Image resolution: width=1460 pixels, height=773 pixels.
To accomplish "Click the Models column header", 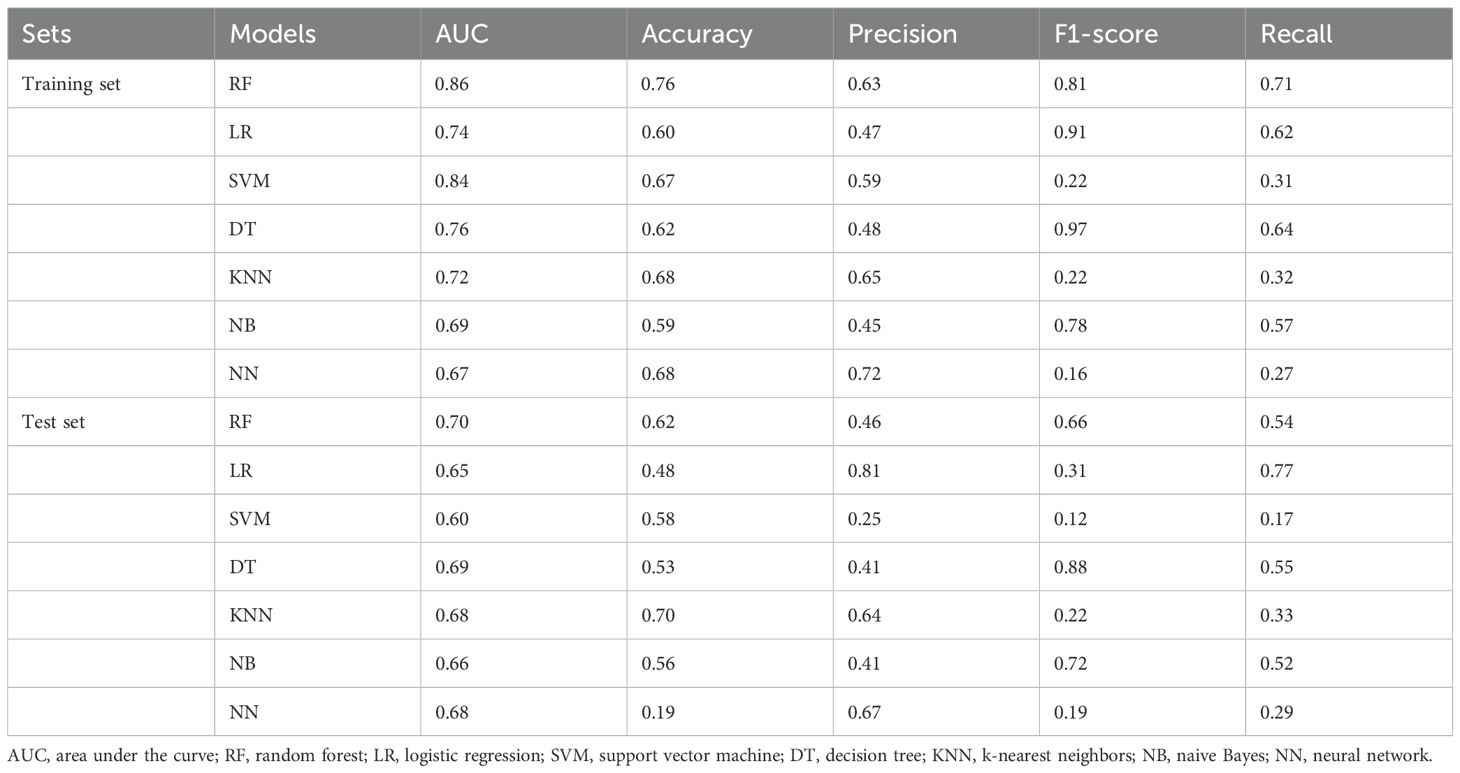I will [x=273, y=34].
